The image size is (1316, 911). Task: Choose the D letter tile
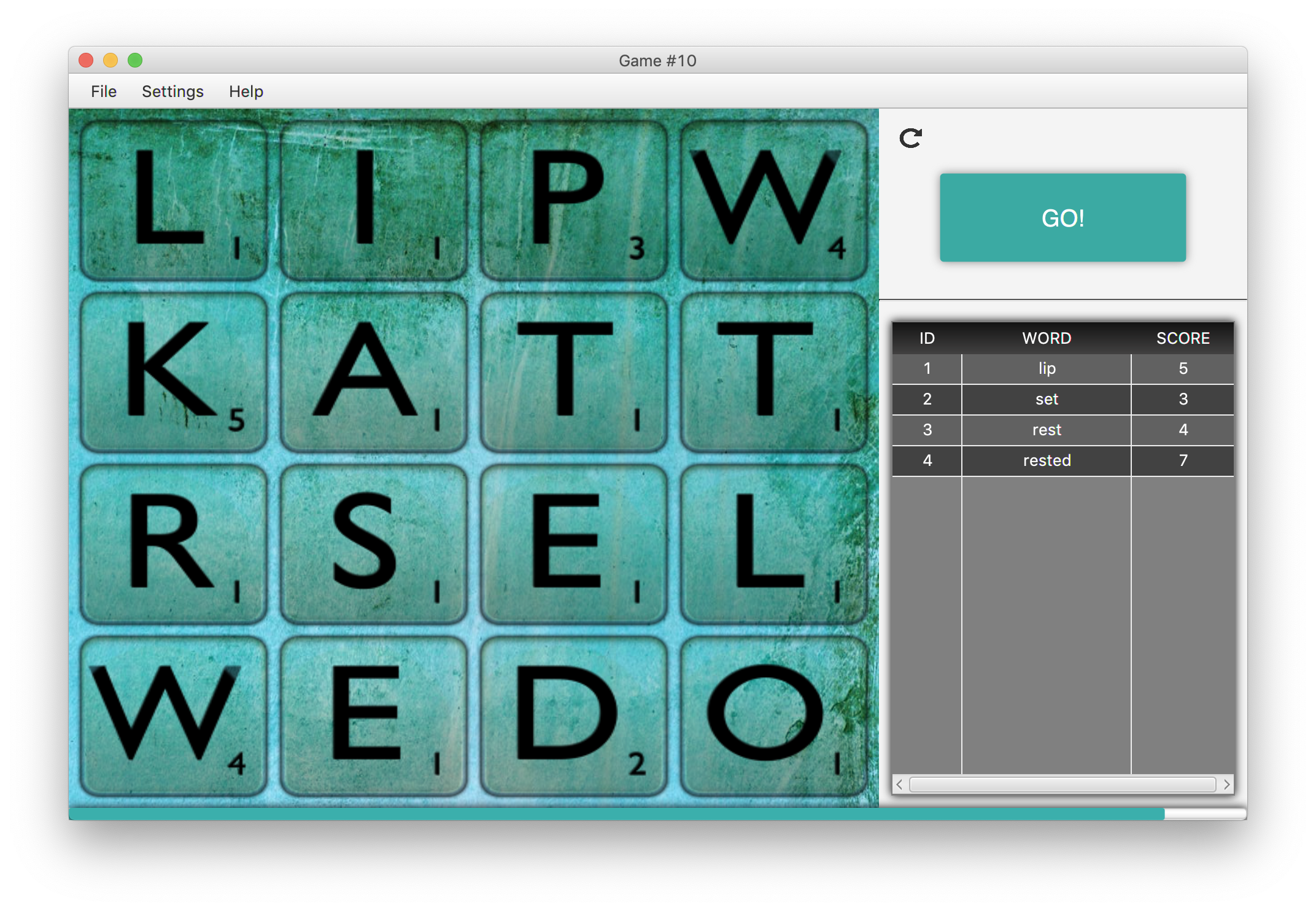[x=573, y=716]
